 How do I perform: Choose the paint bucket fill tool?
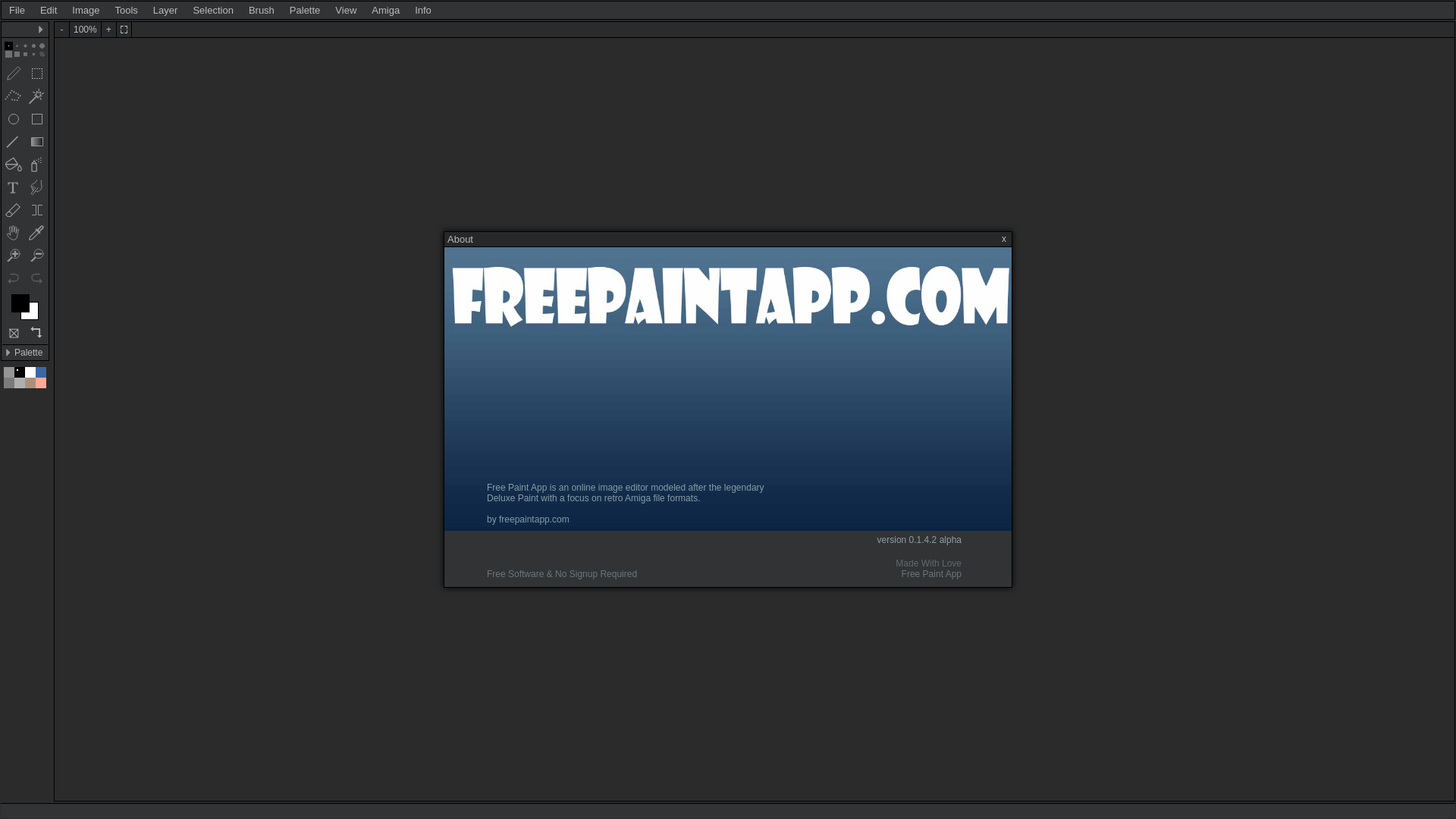click(13, 165)
